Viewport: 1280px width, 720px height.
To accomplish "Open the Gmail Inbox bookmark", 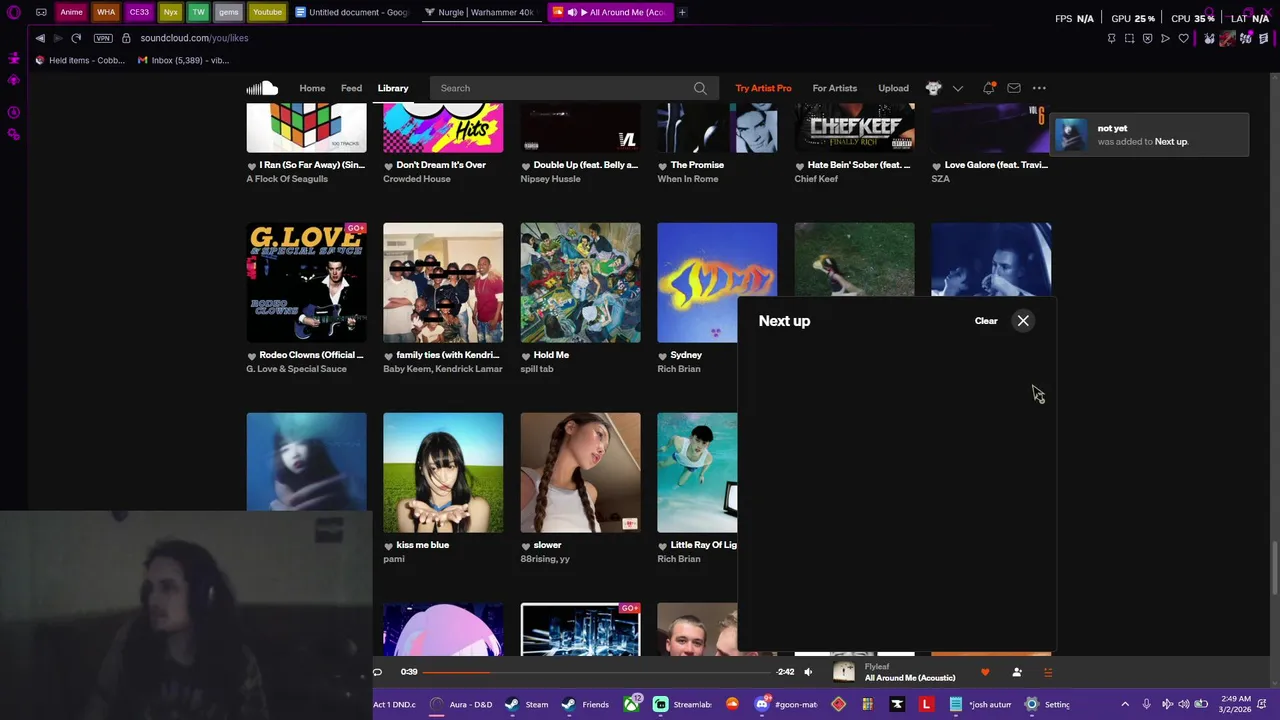I will (x=184, y=60).
